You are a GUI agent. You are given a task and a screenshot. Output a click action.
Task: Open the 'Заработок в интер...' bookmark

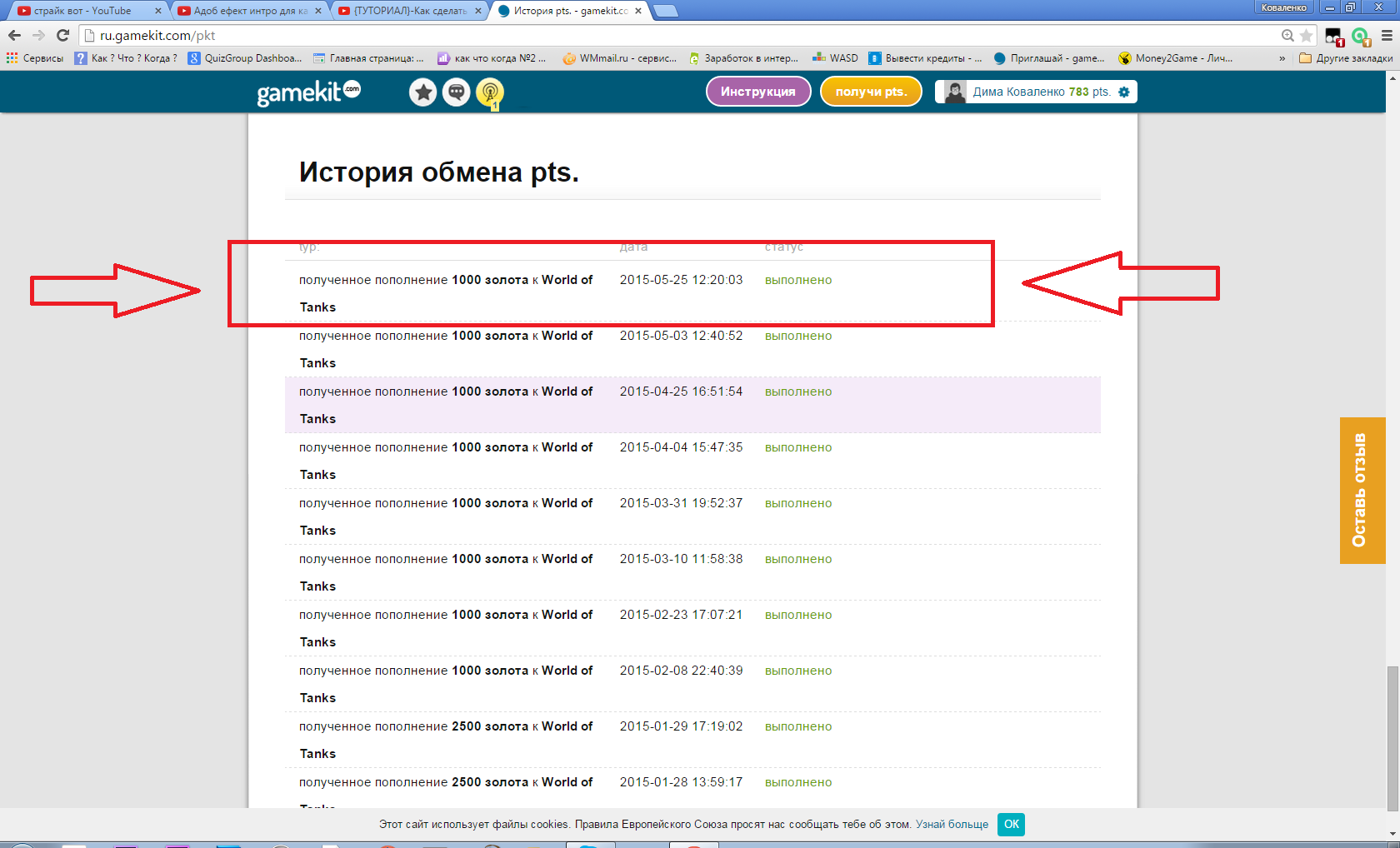tap(743, 58)
